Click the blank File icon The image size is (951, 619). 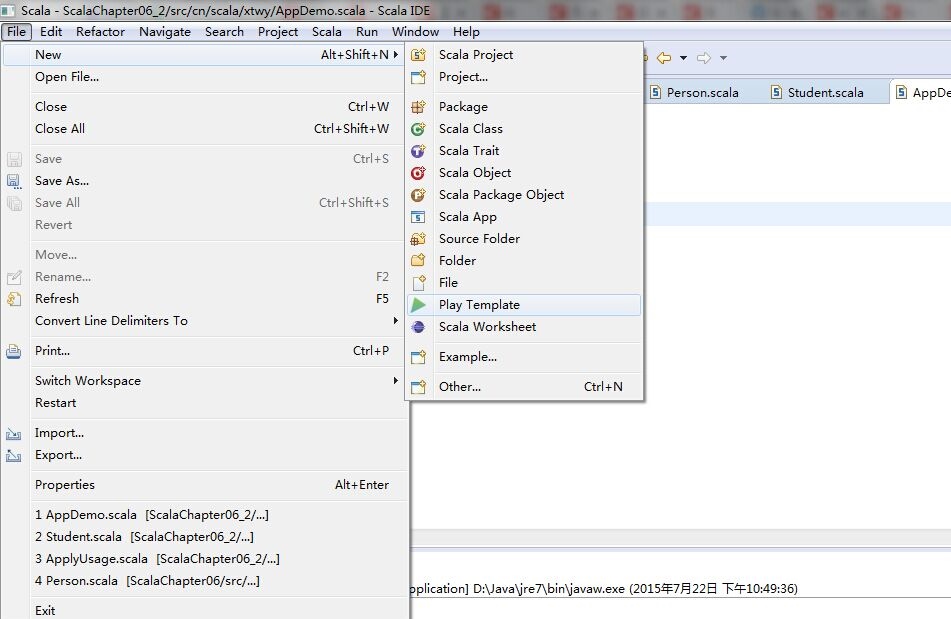418,283
